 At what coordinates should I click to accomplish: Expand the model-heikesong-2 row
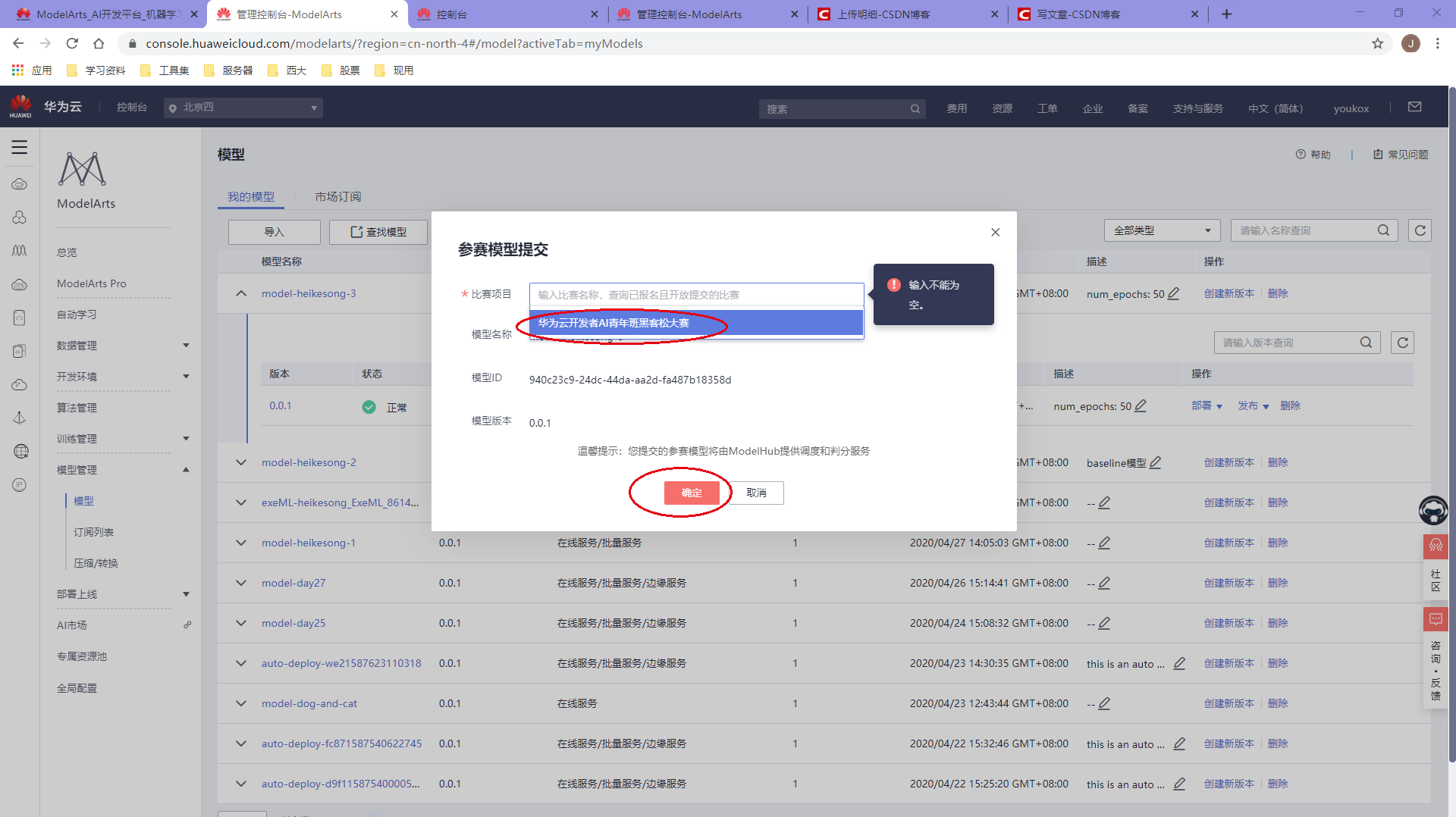pyautogui.click(x=241, y=462)
